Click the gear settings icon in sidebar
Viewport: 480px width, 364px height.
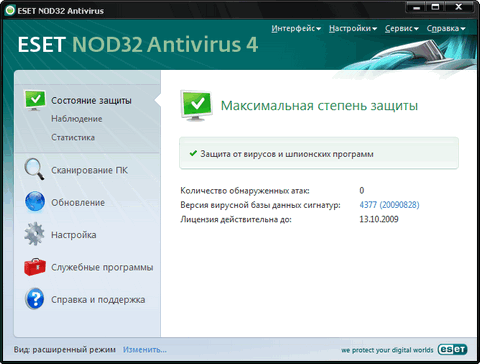(x=34, y=234)
